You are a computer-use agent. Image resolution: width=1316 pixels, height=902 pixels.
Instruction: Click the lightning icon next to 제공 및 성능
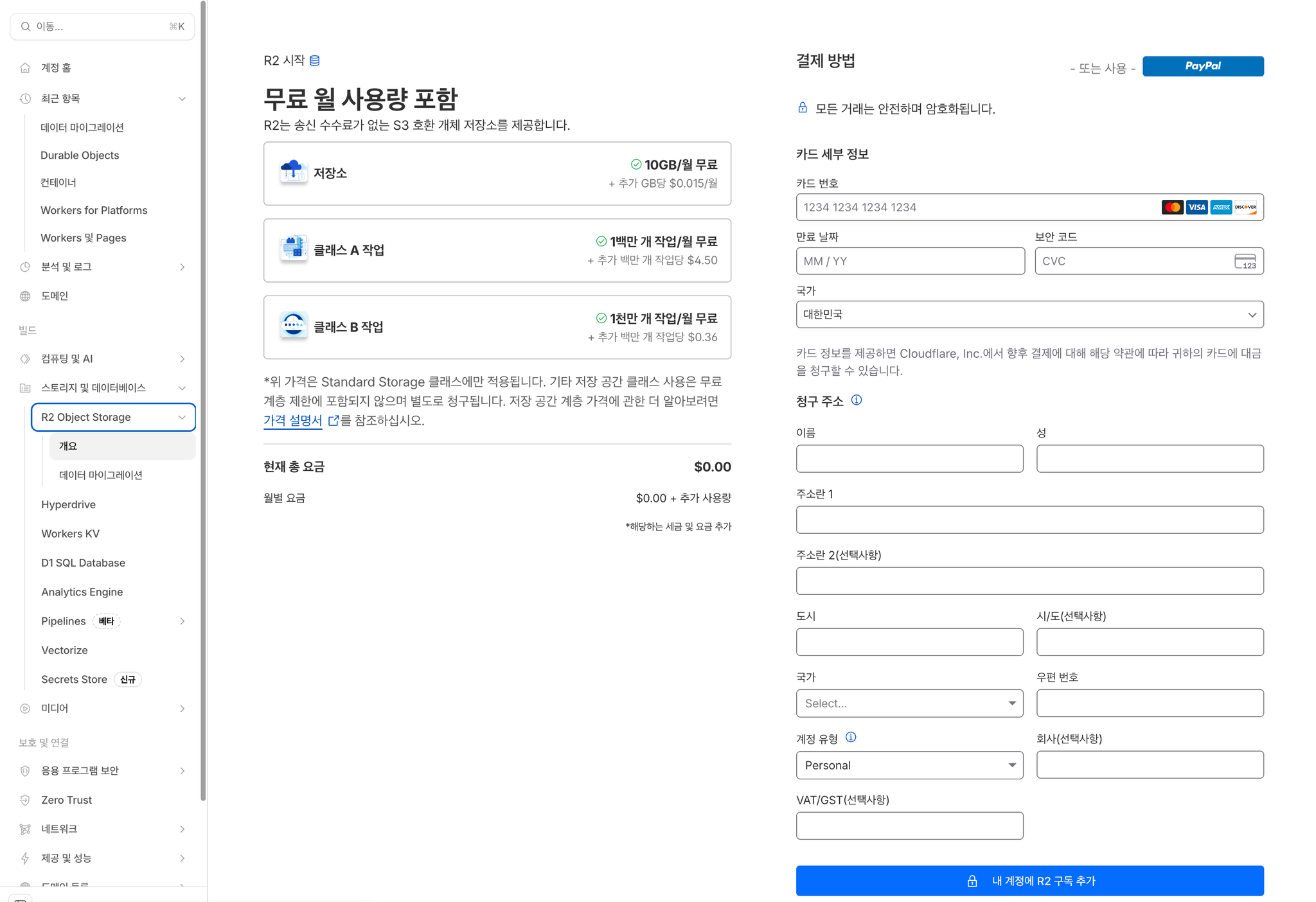tap(24, 858)
